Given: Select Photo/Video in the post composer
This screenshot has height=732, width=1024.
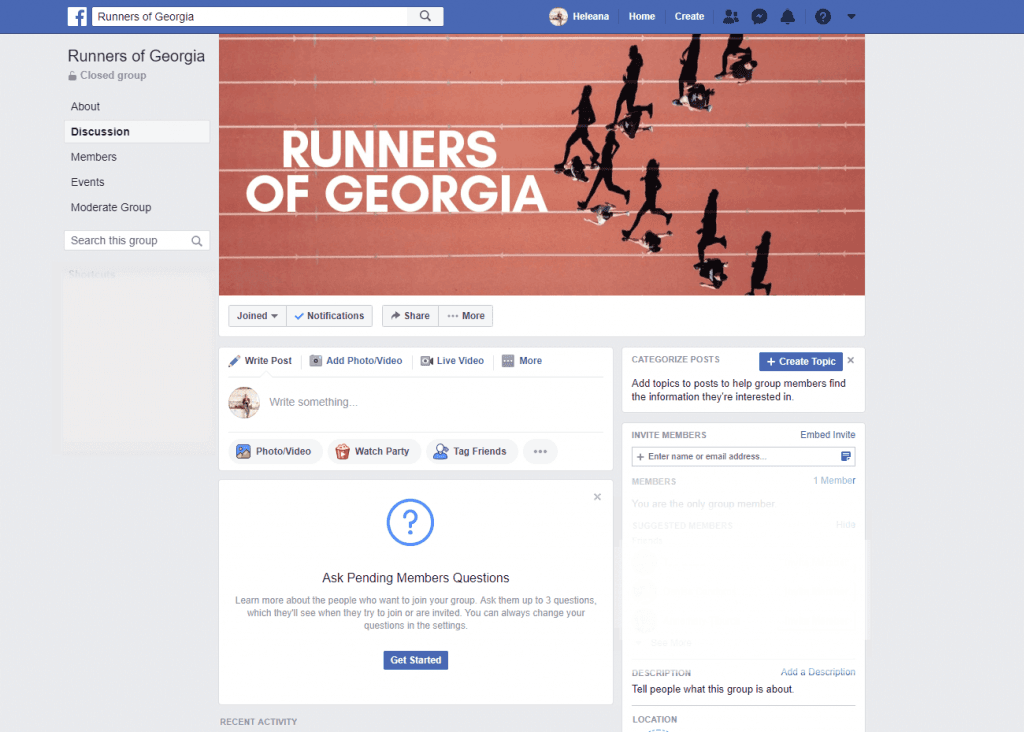Looking at the screenshot, I should pyautogui.click(x=275, y=451).
